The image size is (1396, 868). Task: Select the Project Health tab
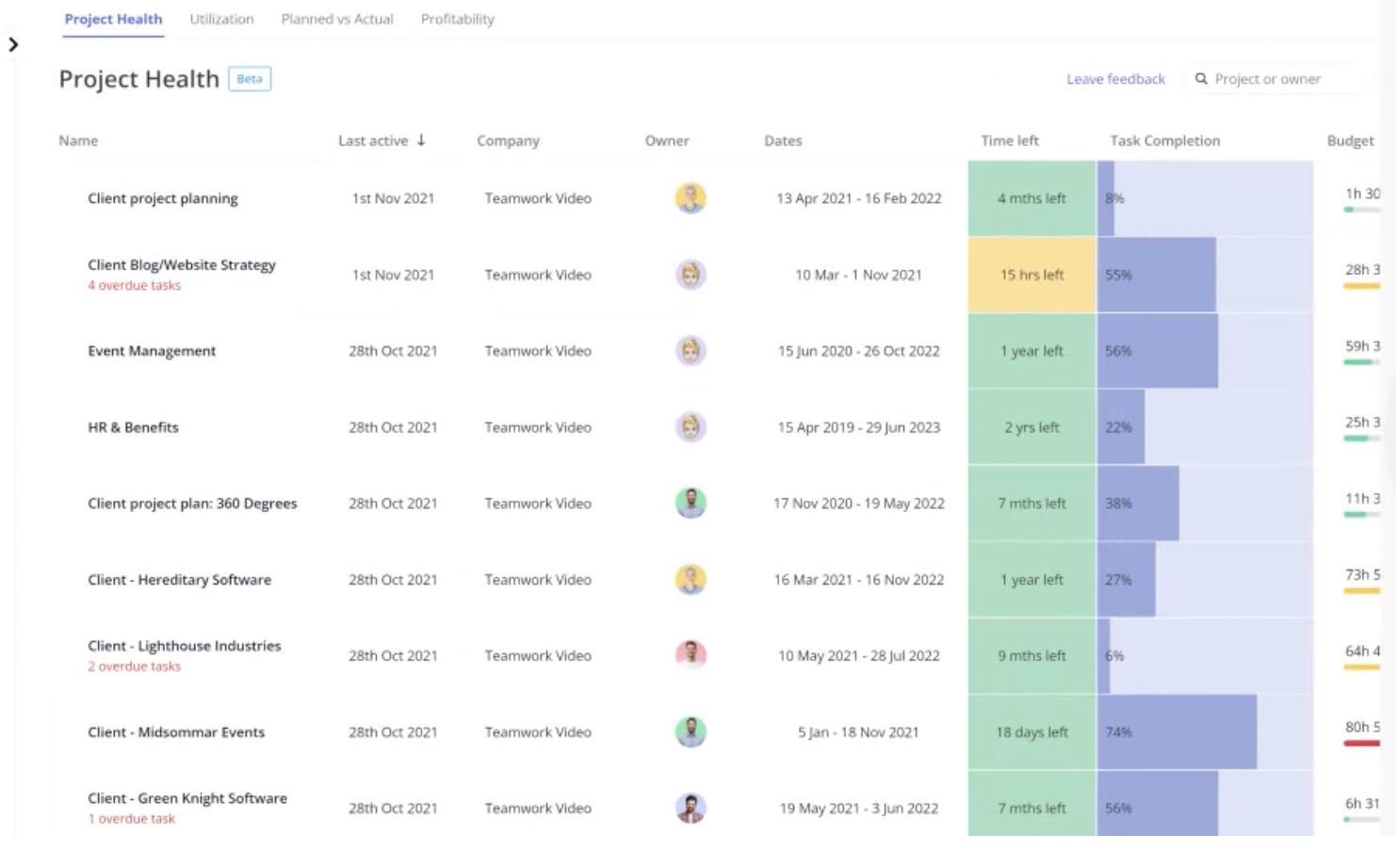pyautogui.click(x=113, y=19)
